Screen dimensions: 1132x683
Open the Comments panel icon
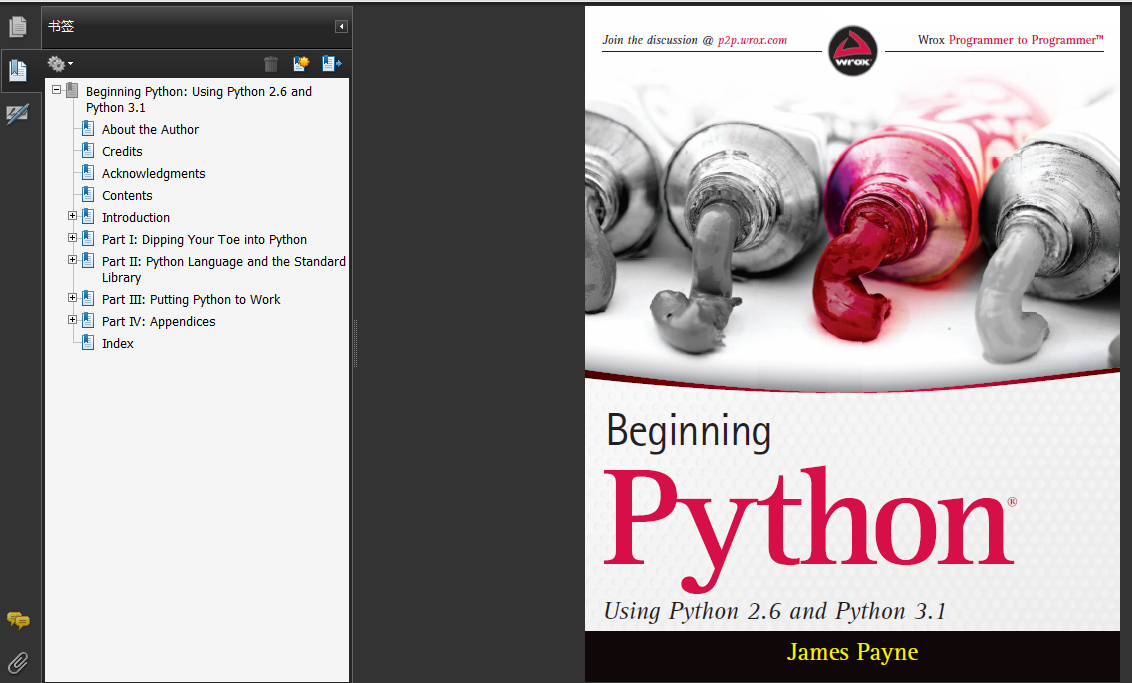18,620
